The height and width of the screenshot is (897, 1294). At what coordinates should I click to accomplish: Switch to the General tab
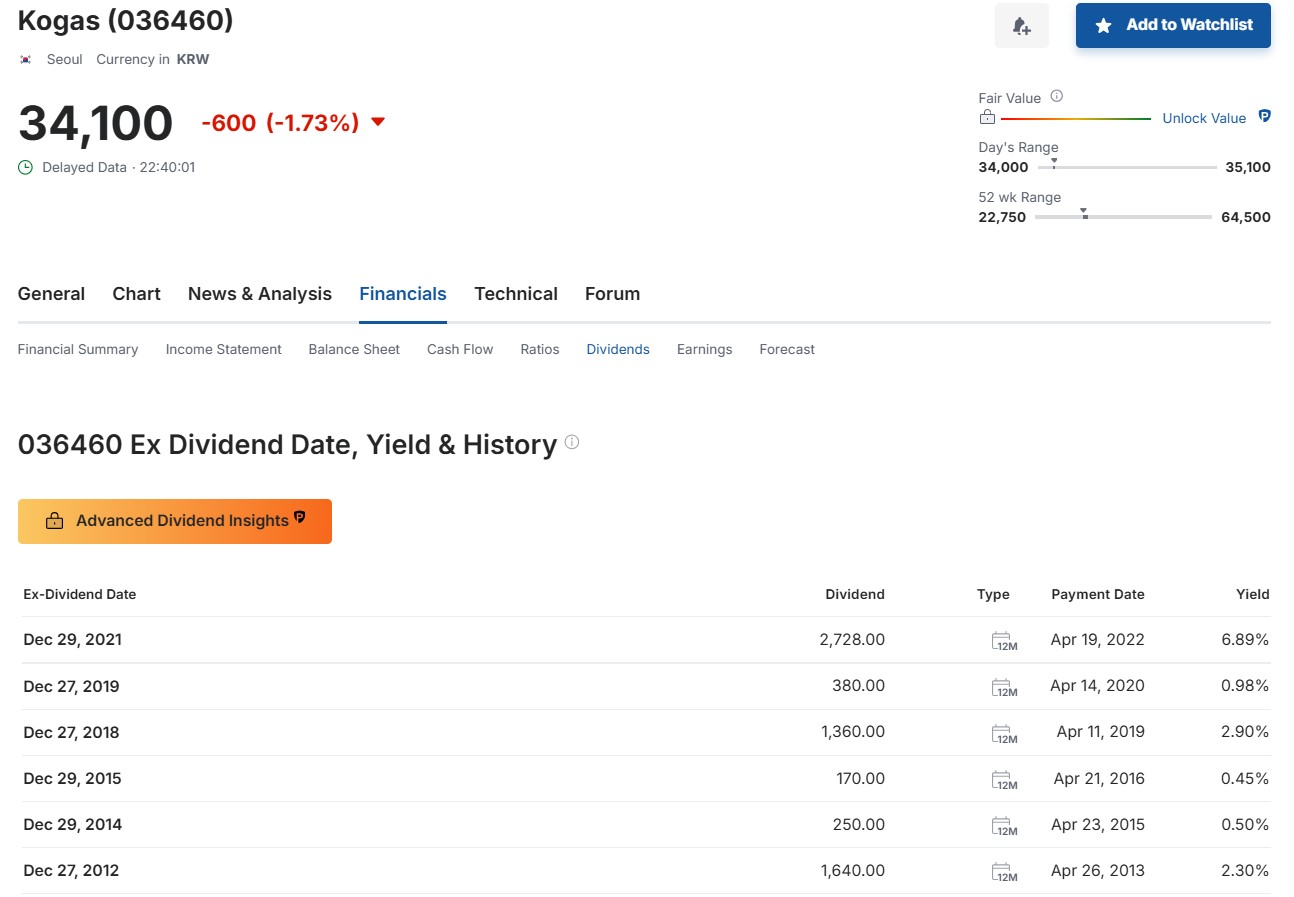[x=51, y=294]
